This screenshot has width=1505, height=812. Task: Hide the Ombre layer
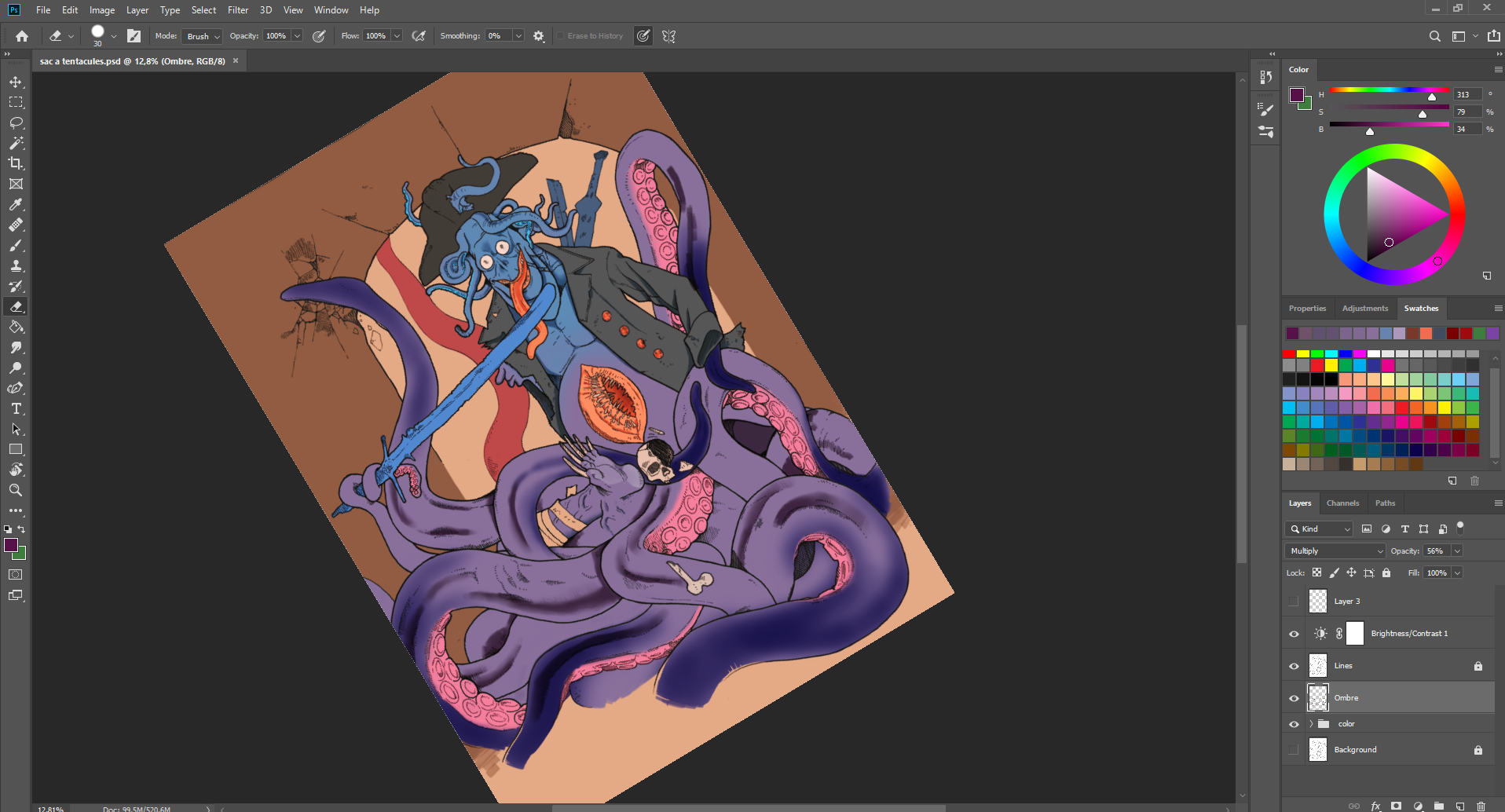(1294, 698)
